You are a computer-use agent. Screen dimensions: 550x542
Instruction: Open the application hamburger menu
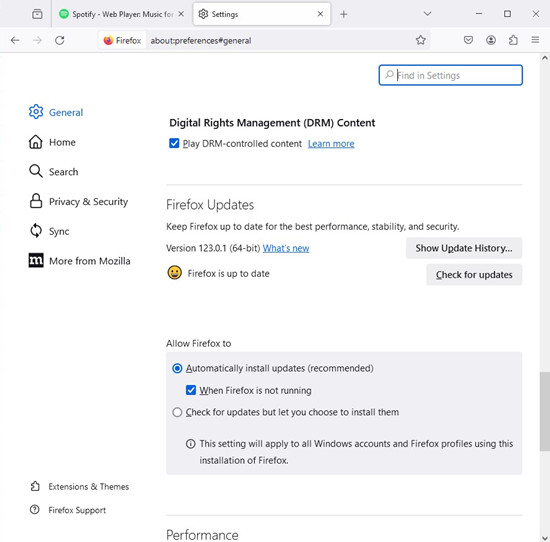[535, 40]
